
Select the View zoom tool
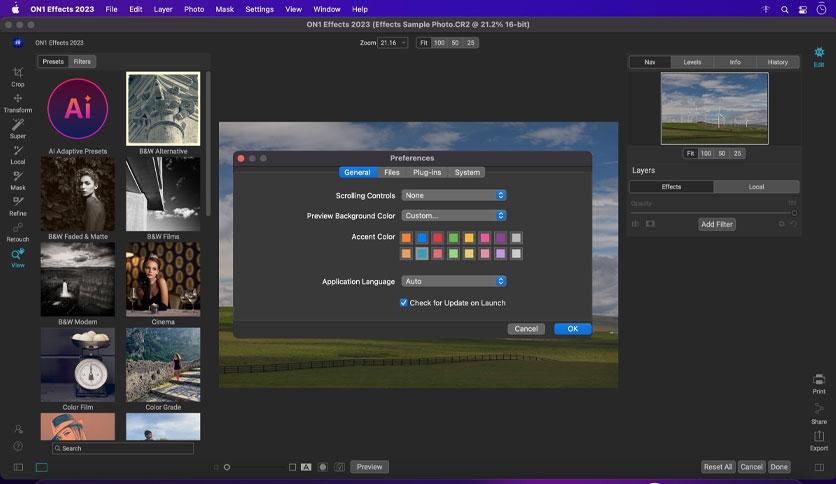(18, 258)
